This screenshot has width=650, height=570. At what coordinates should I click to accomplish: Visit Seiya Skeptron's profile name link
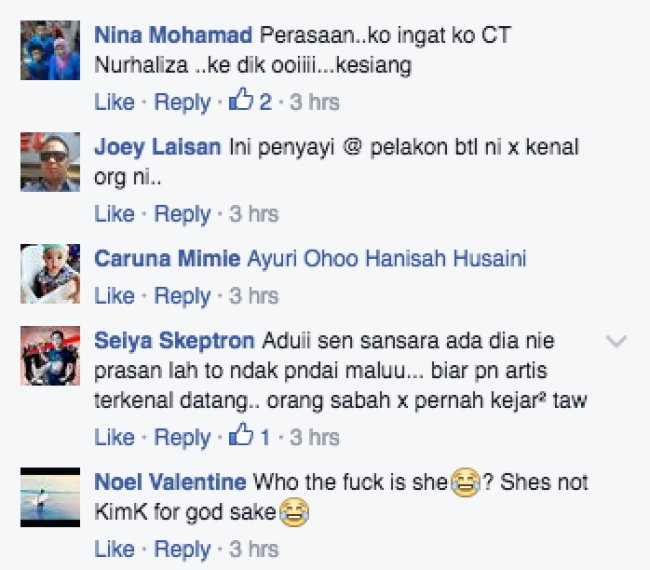(x=175, y=341)
